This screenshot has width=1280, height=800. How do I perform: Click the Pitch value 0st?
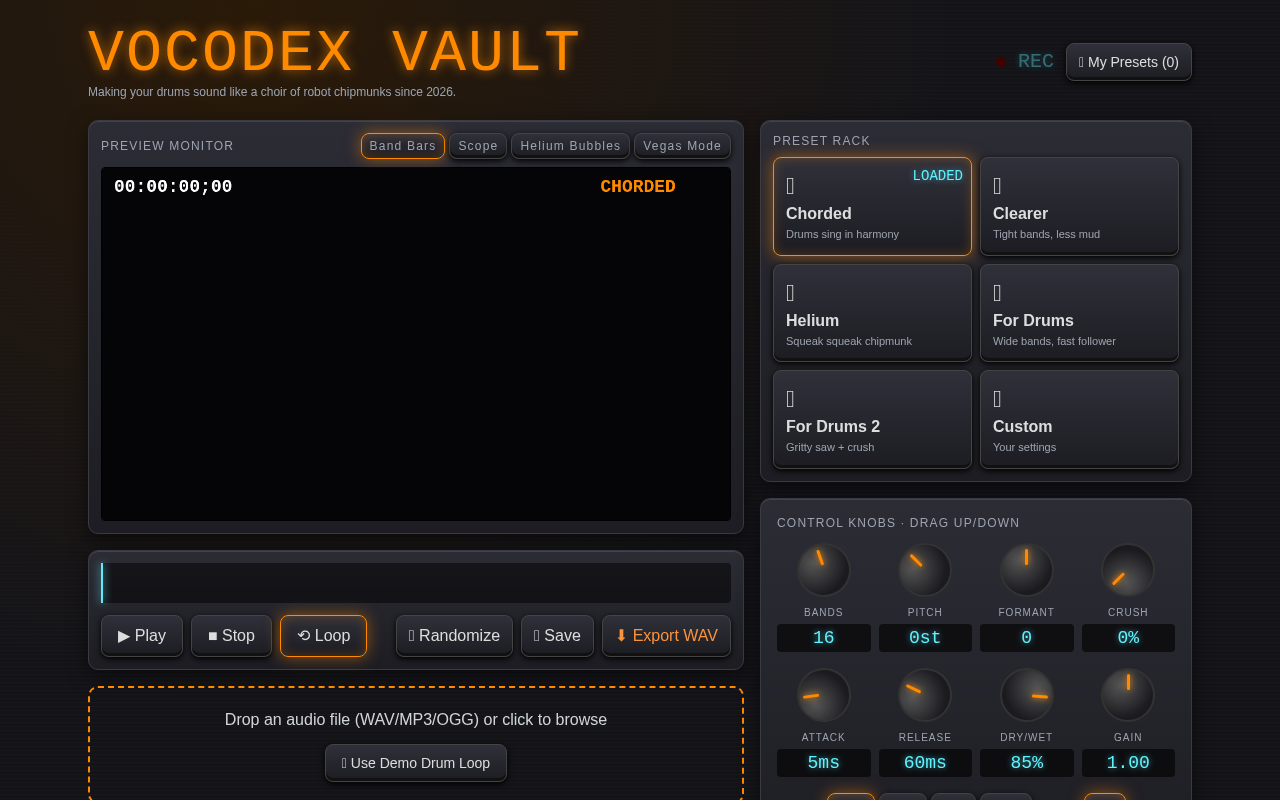[925, 638]
